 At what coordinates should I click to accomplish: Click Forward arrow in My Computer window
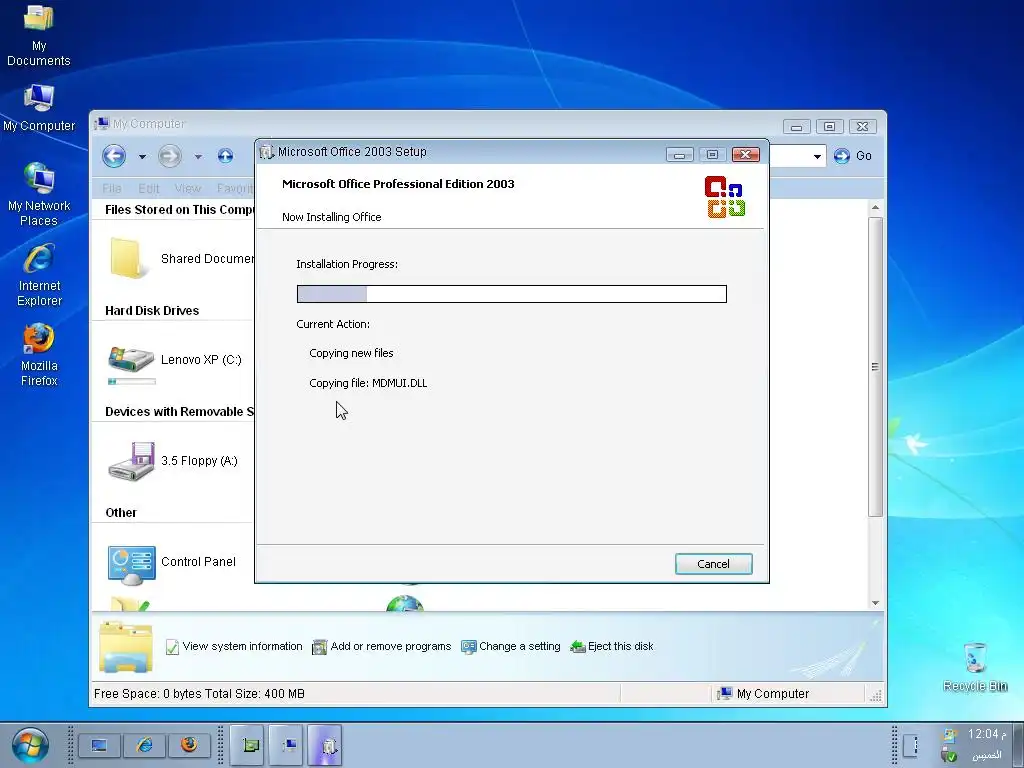click(x=170, y=156)
